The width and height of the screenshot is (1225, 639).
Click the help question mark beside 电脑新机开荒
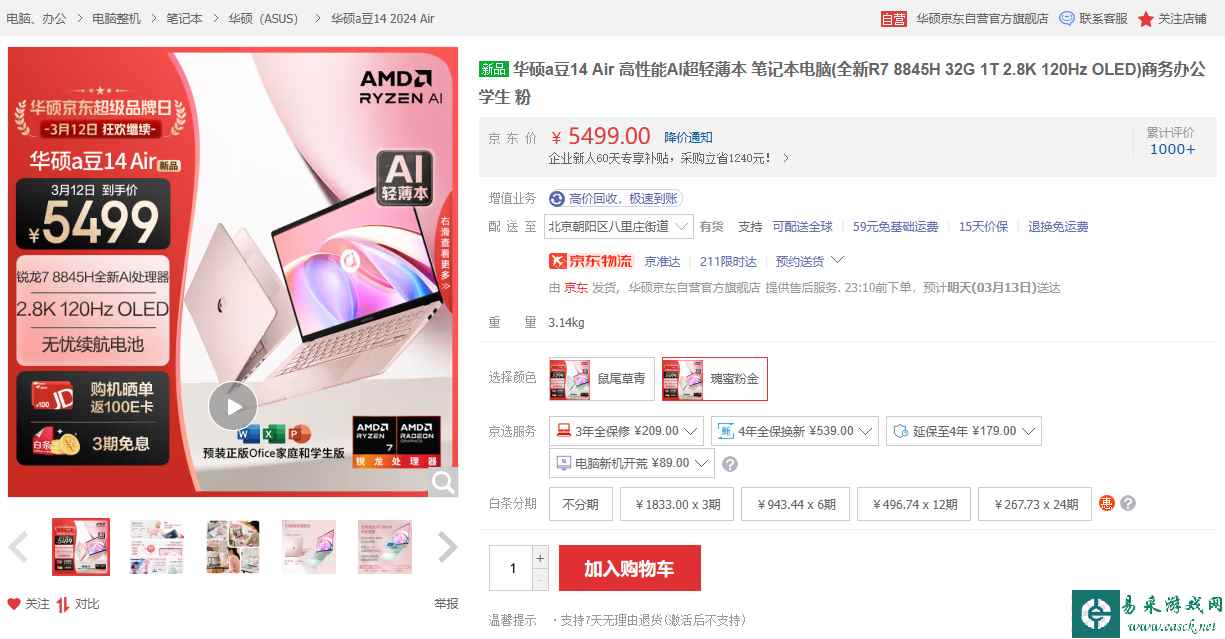[730, 464]
